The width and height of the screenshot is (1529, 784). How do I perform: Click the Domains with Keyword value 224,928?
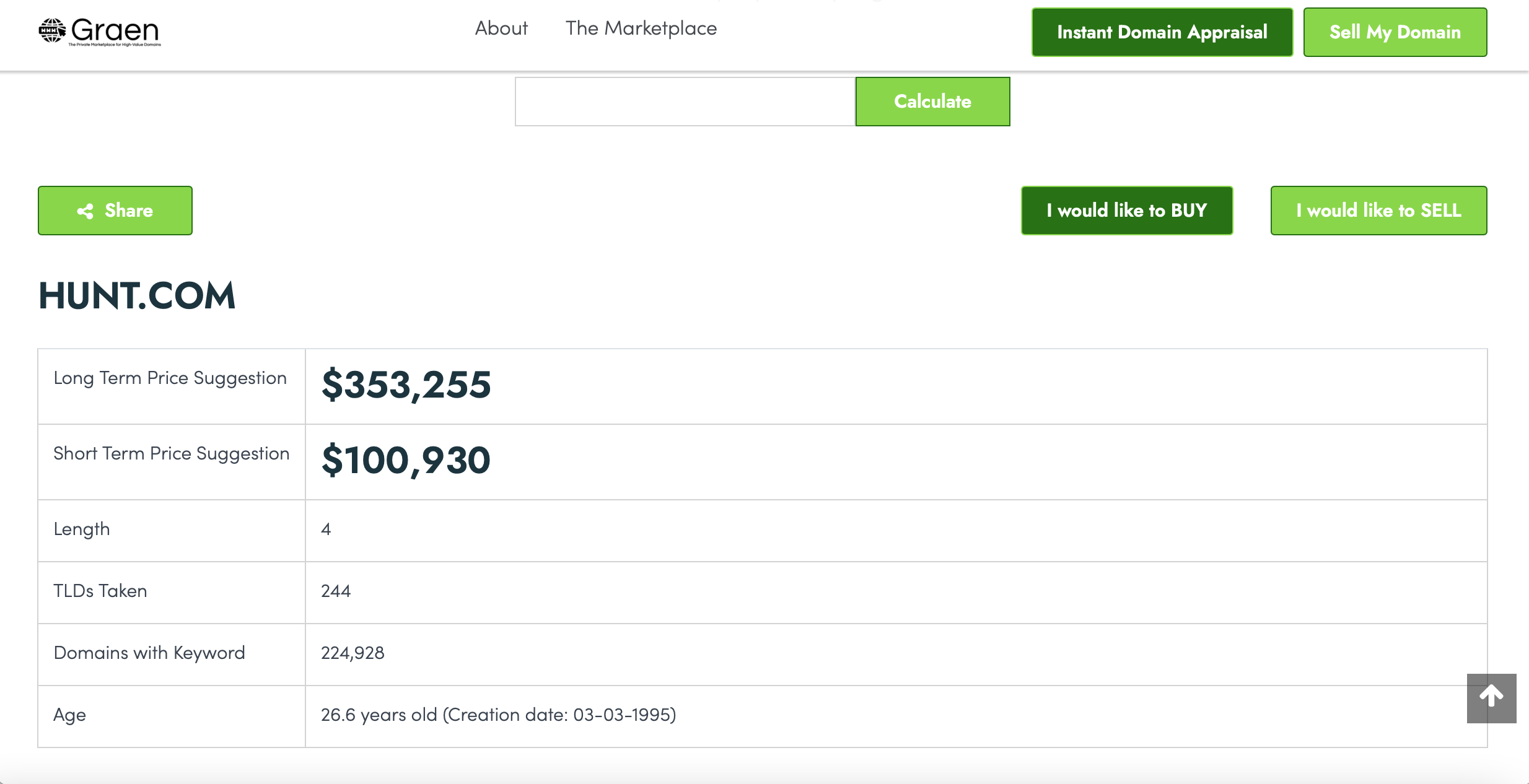click(x=353, y=653)
